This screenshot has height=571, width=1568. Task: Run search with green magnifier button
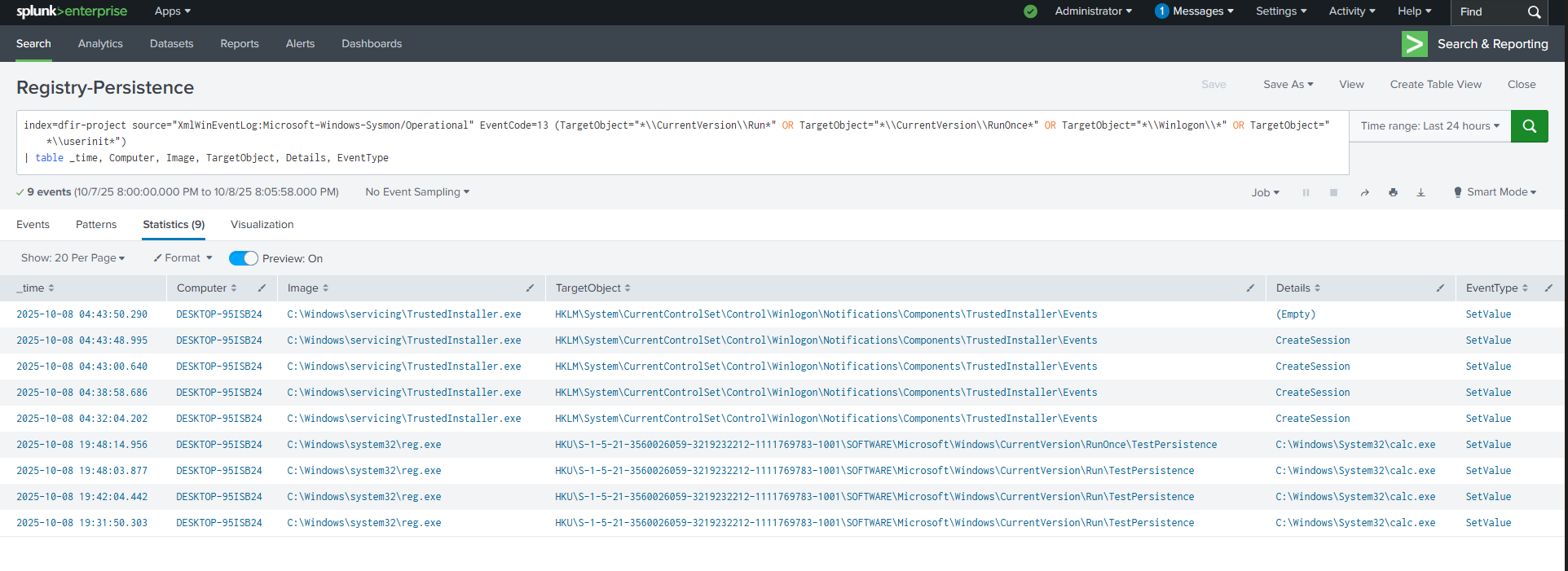point(1529,126)
